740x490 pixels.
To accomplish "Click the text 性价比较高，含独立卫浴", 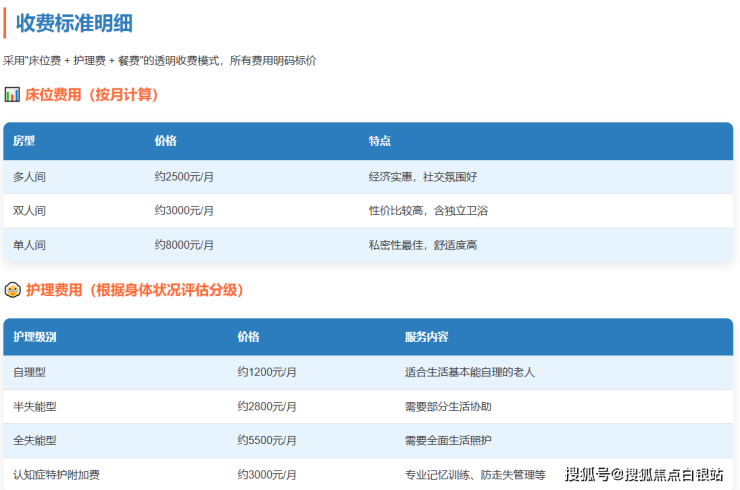I will (429, 211).
